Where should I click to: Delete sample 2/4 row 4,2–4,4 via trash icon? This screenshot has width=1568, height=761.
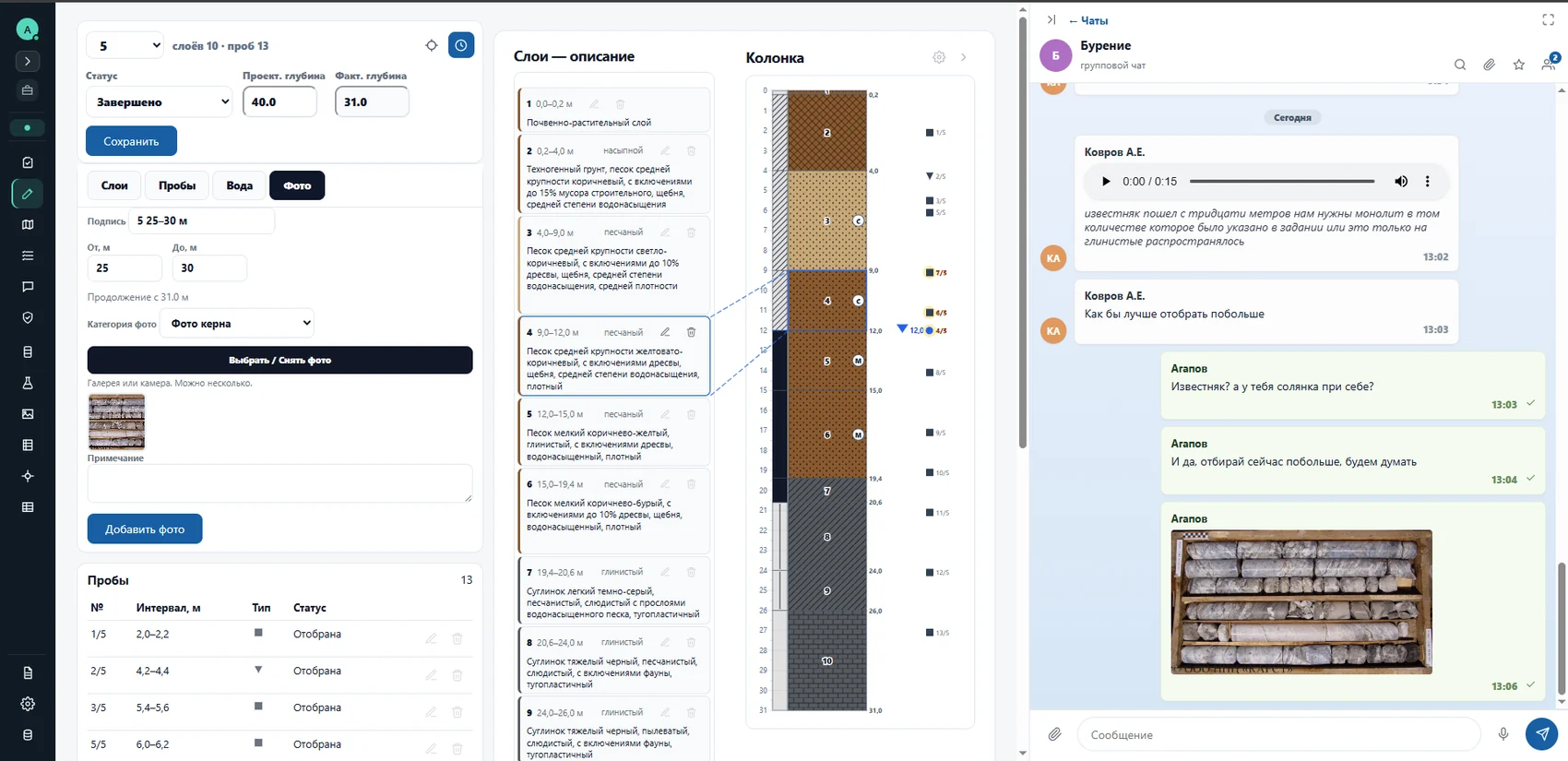click(x=457, y=675)
